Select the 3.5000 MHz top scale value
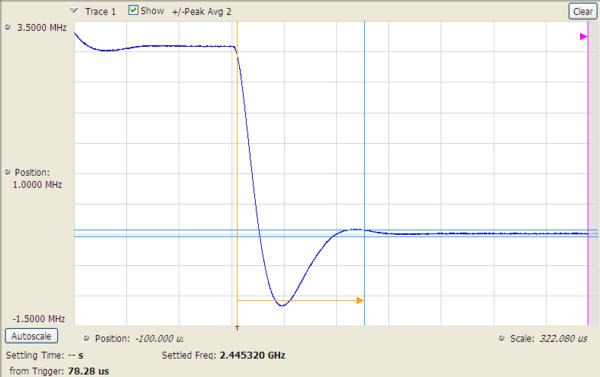Viewport: 600px width, 377px height. tap(42, 28)
